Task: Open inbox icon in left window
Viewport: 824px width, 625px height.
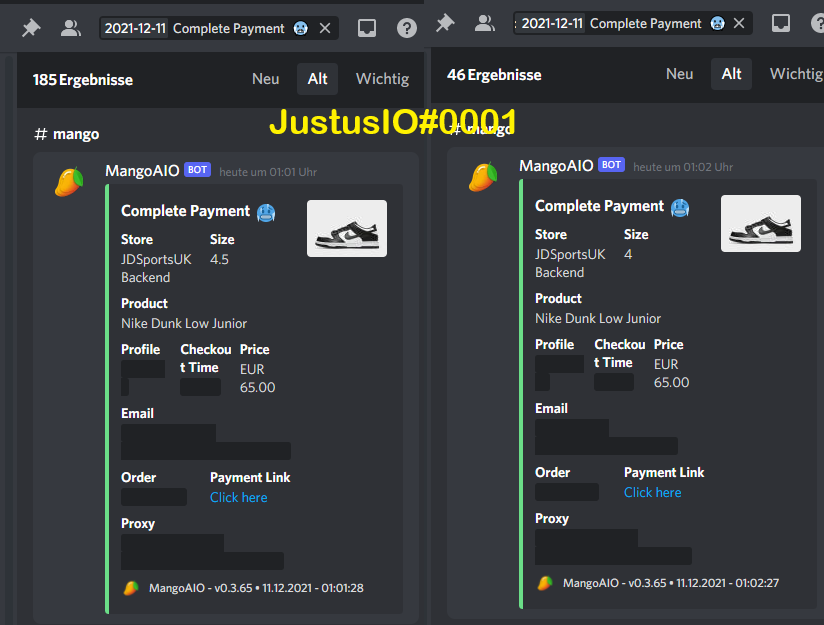Action: coord(367,28)
